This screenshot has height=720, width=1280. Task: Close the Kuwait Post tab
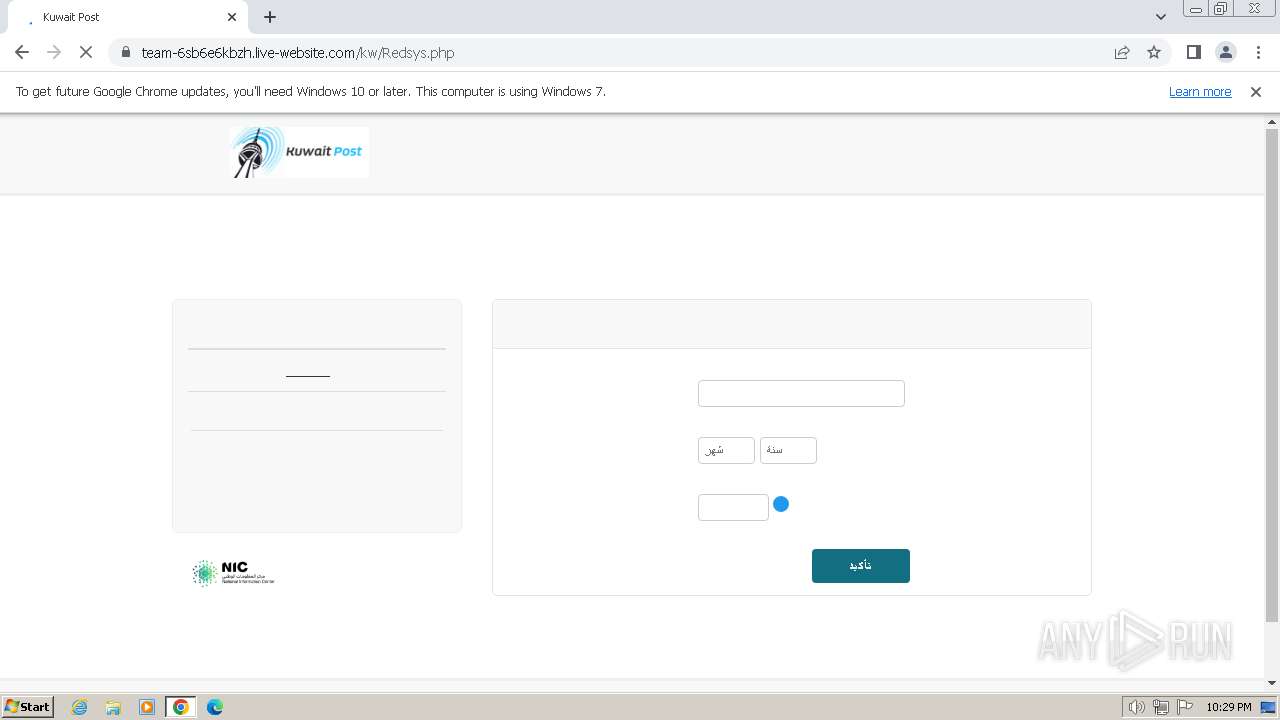click(232, 17)
